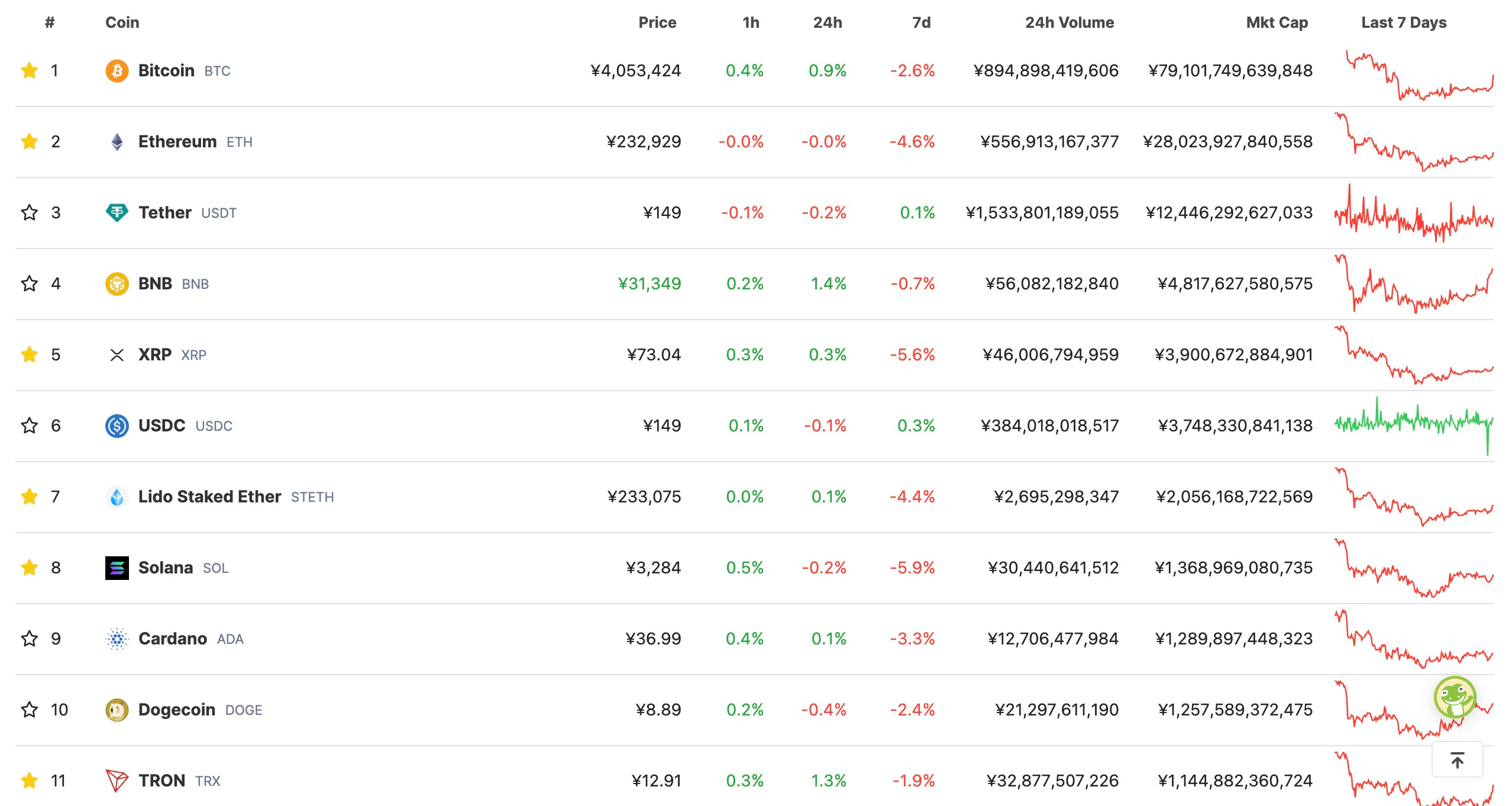
Task: Click BNB green price ¥31,349
Action: [x=649, y=284]
